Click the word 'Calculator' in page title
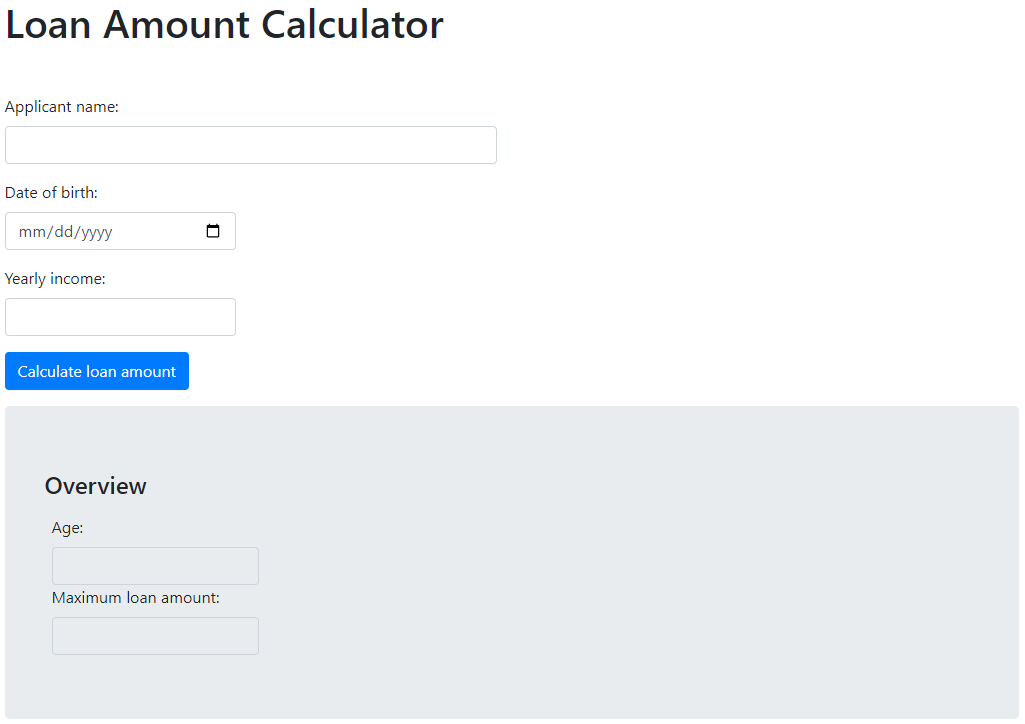 pyautogui.click(x=352, y=25)
